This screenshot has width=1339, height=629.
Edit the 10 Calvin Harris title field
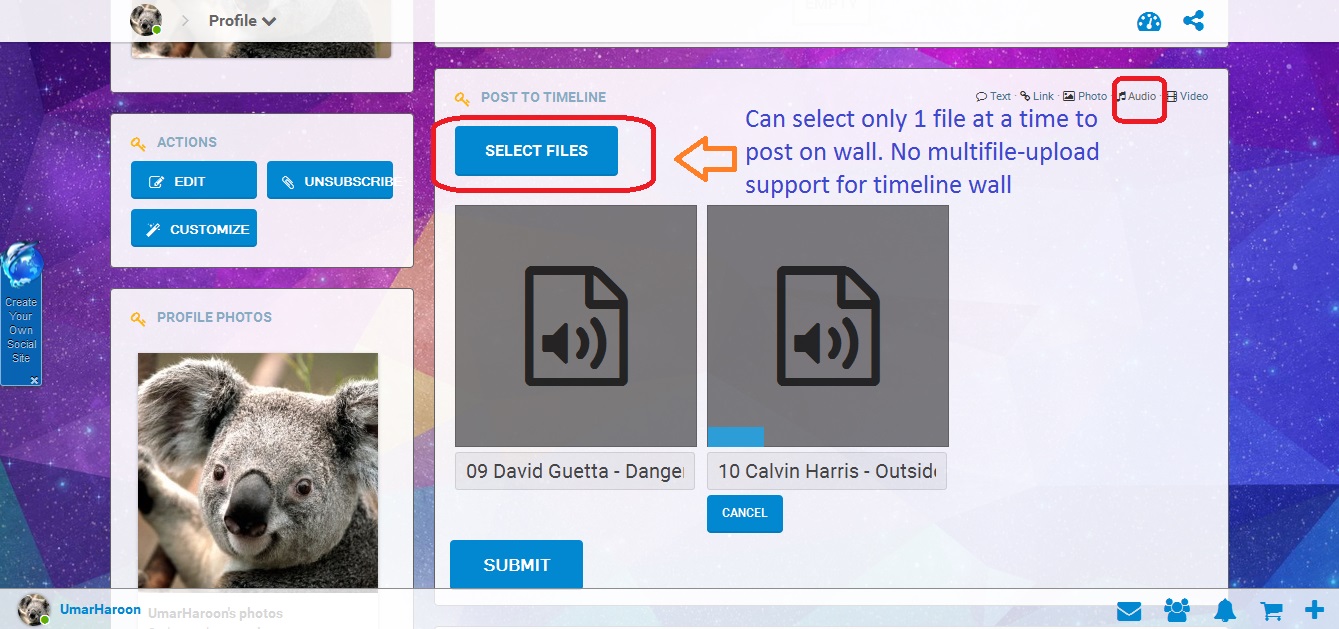827,471
